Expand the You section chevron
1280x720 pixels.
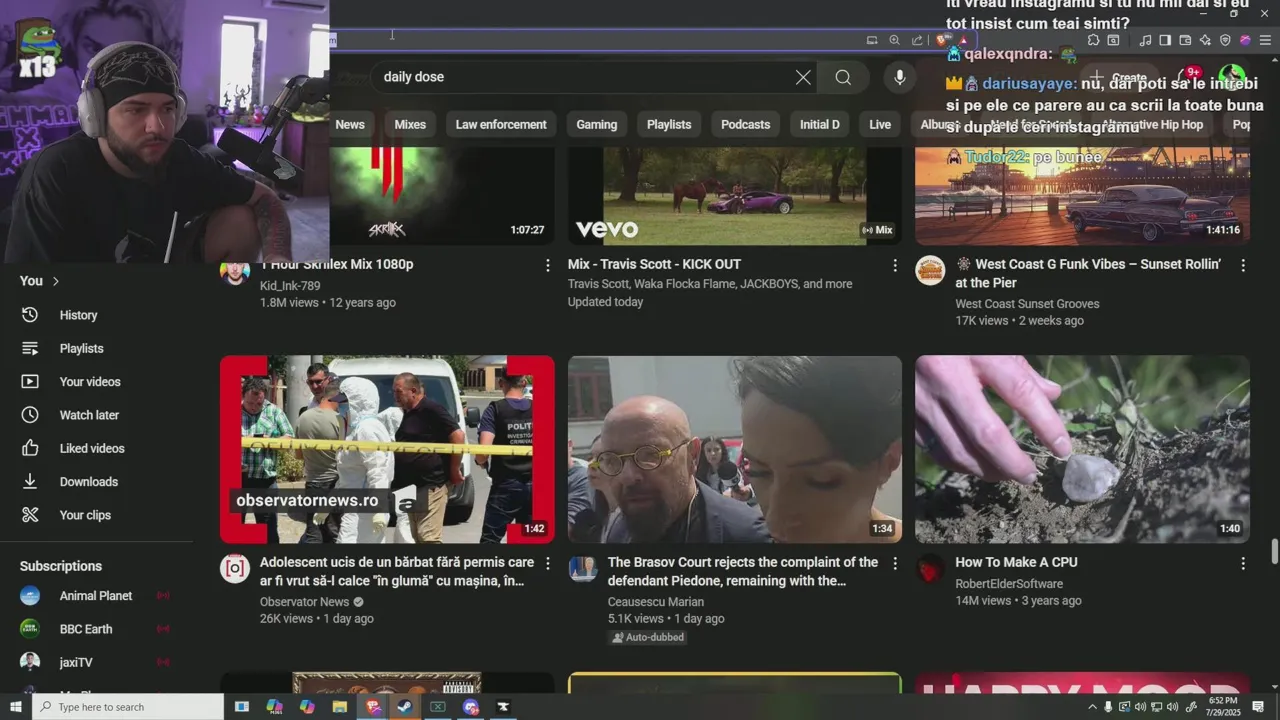[x=56, y=281]
